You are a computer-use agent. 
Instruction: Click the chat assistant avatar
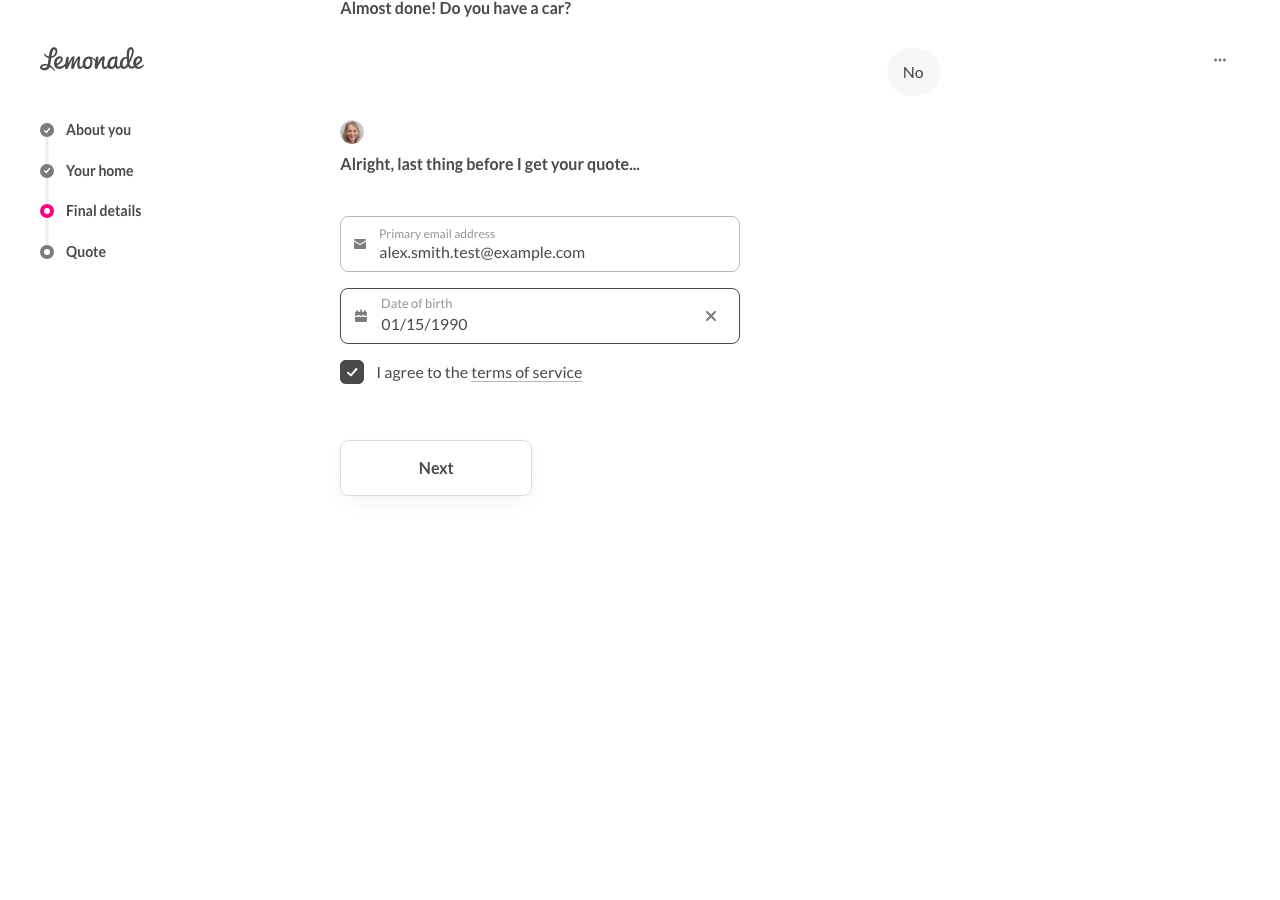pos(352,132)
